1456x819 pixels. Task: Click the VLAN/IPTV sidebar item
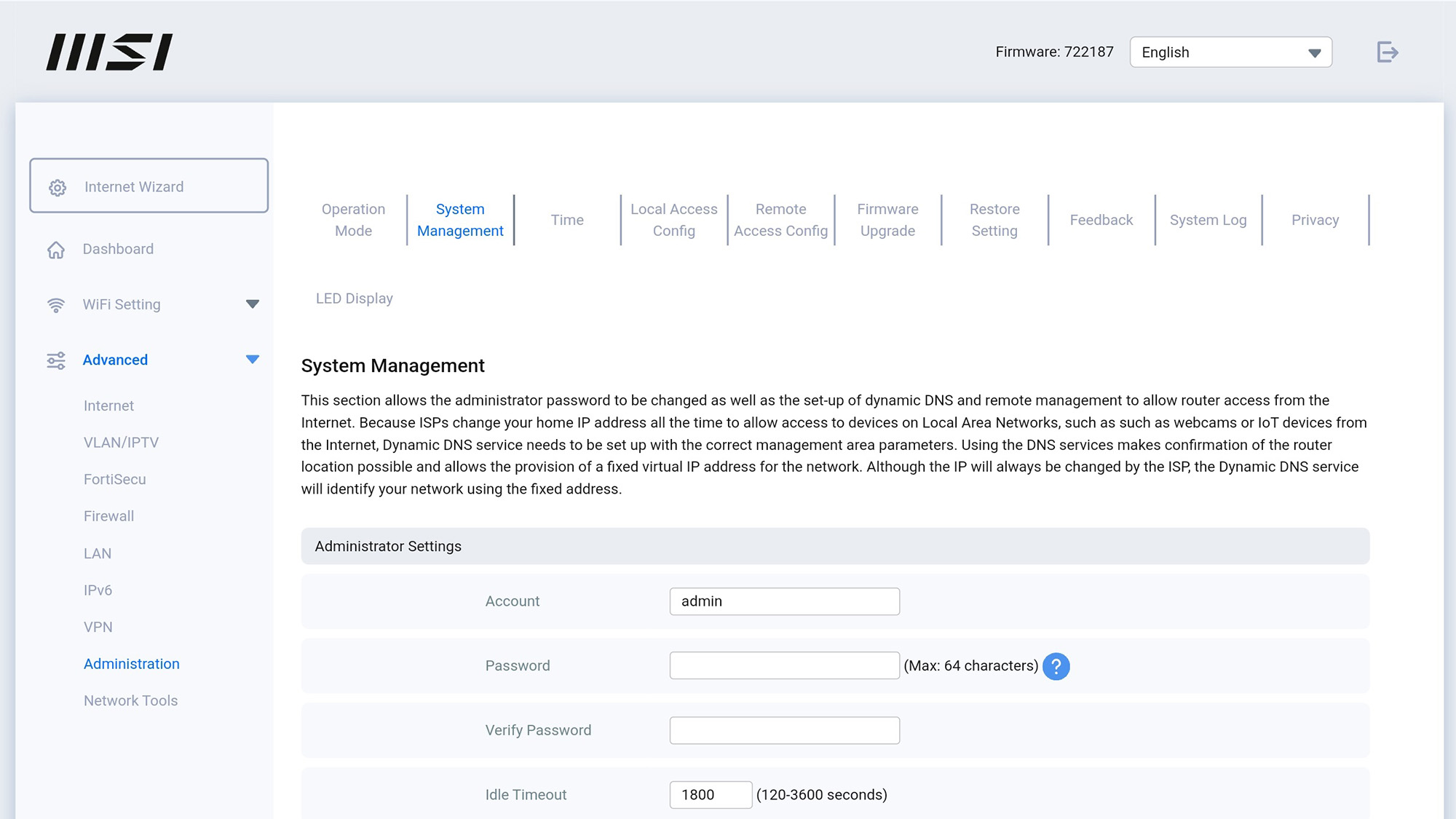[121, 443]
